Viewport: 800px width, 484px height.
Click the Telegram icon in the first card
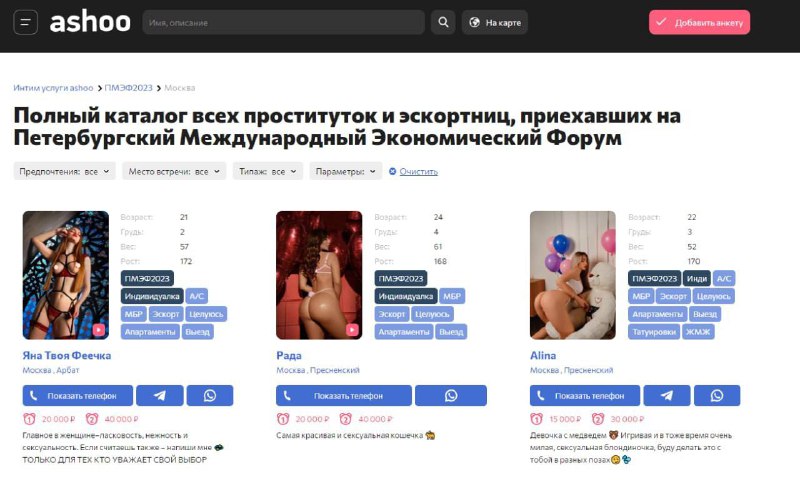[160, 396]
